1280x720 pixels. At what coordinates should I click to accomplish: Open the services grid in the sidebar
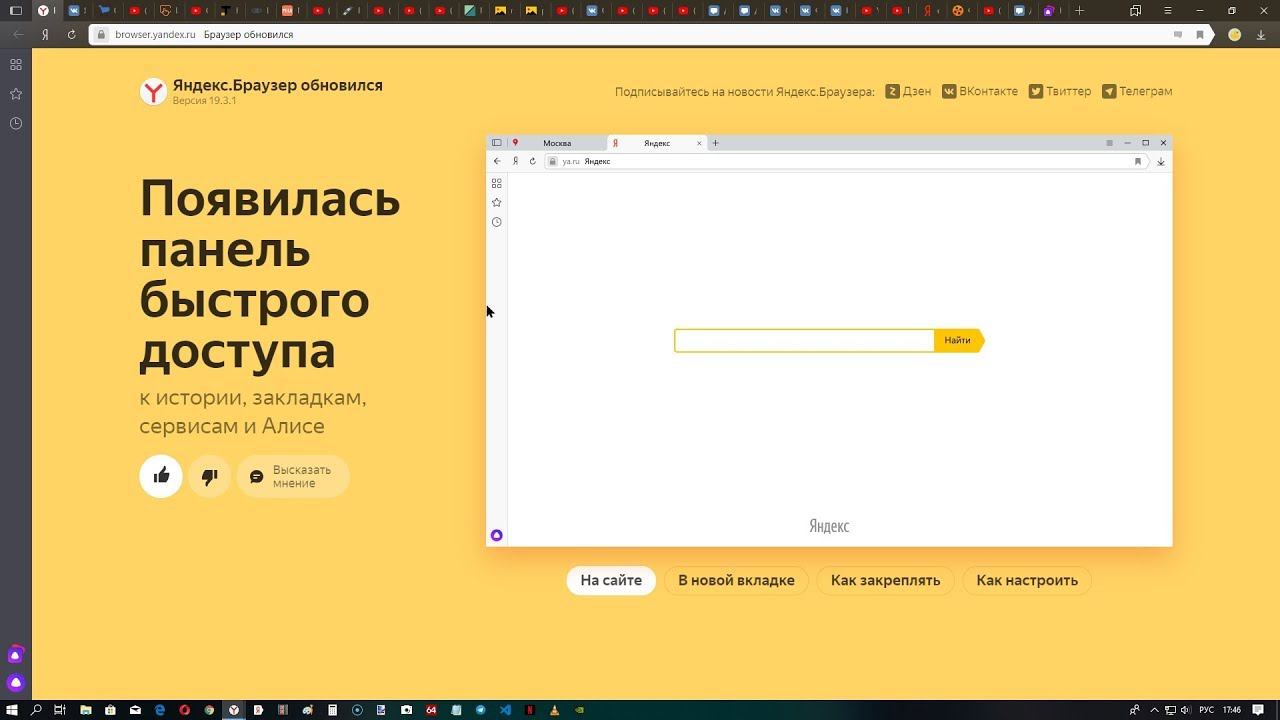pos(16,65)
